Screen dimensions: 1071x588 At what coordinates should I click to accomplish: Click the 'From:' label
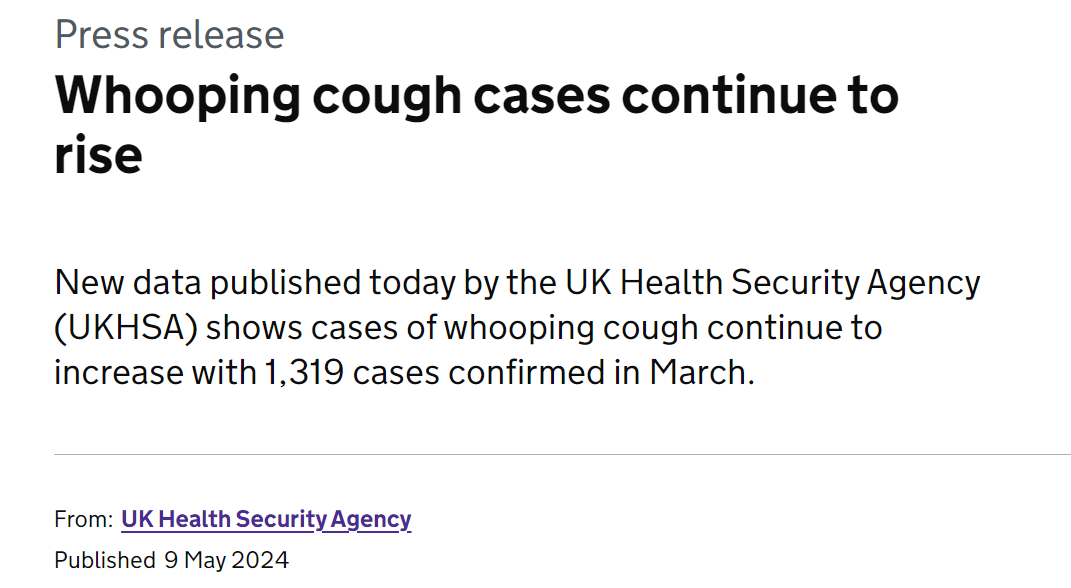[83, 520]
